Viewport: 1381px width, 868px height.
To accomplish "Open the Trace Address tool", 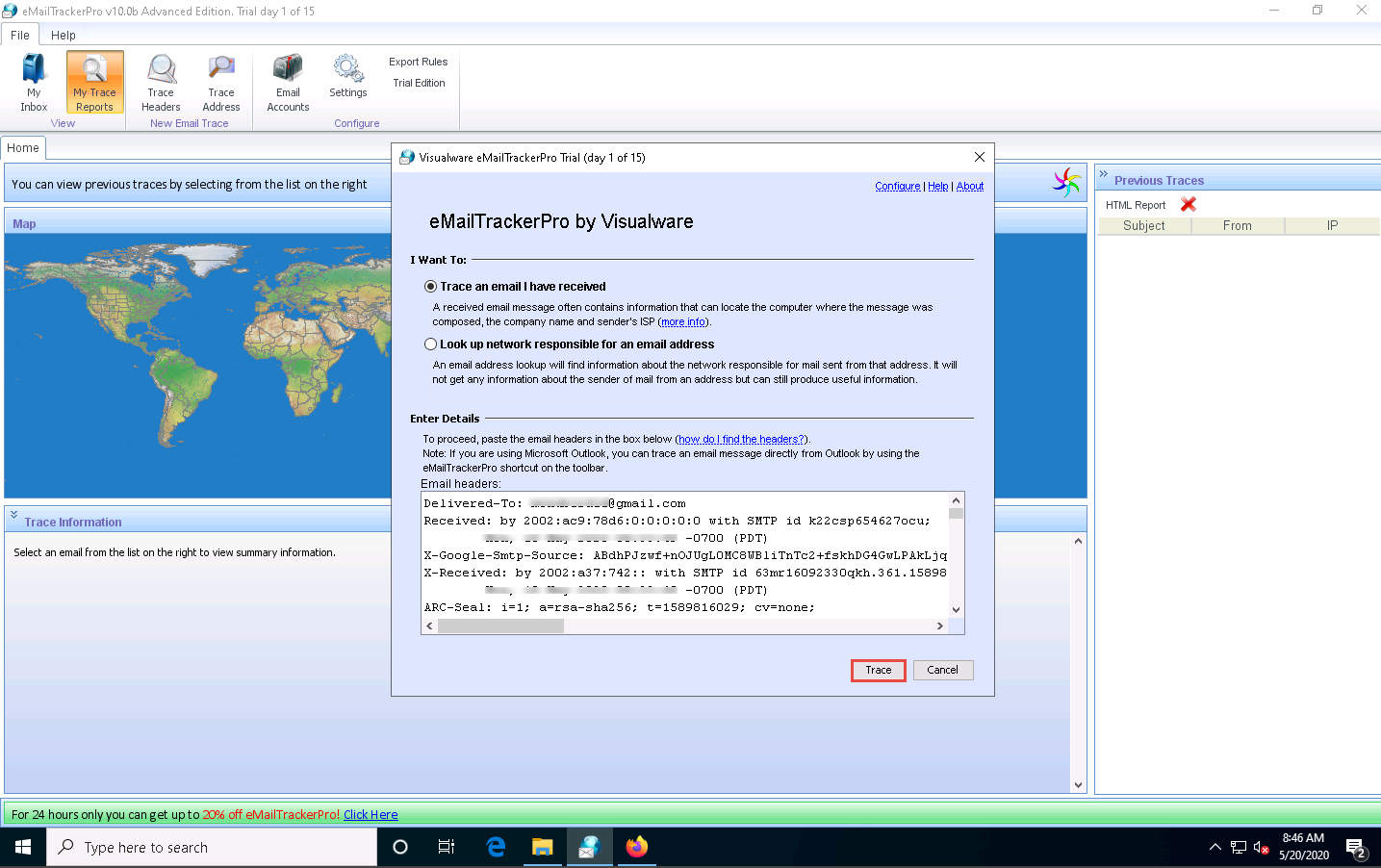I will coord(221,83).
